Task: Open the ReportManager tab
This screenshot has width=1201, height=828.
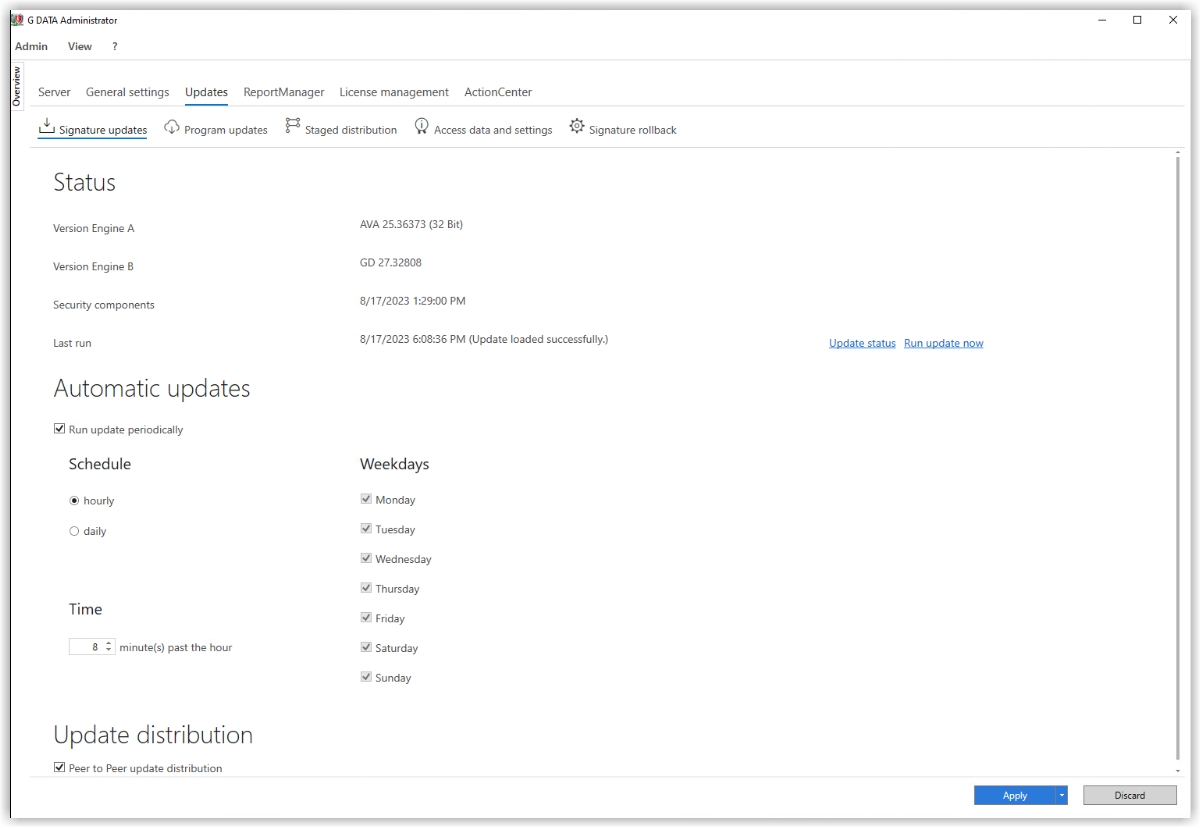Action: tap(284, 92)
